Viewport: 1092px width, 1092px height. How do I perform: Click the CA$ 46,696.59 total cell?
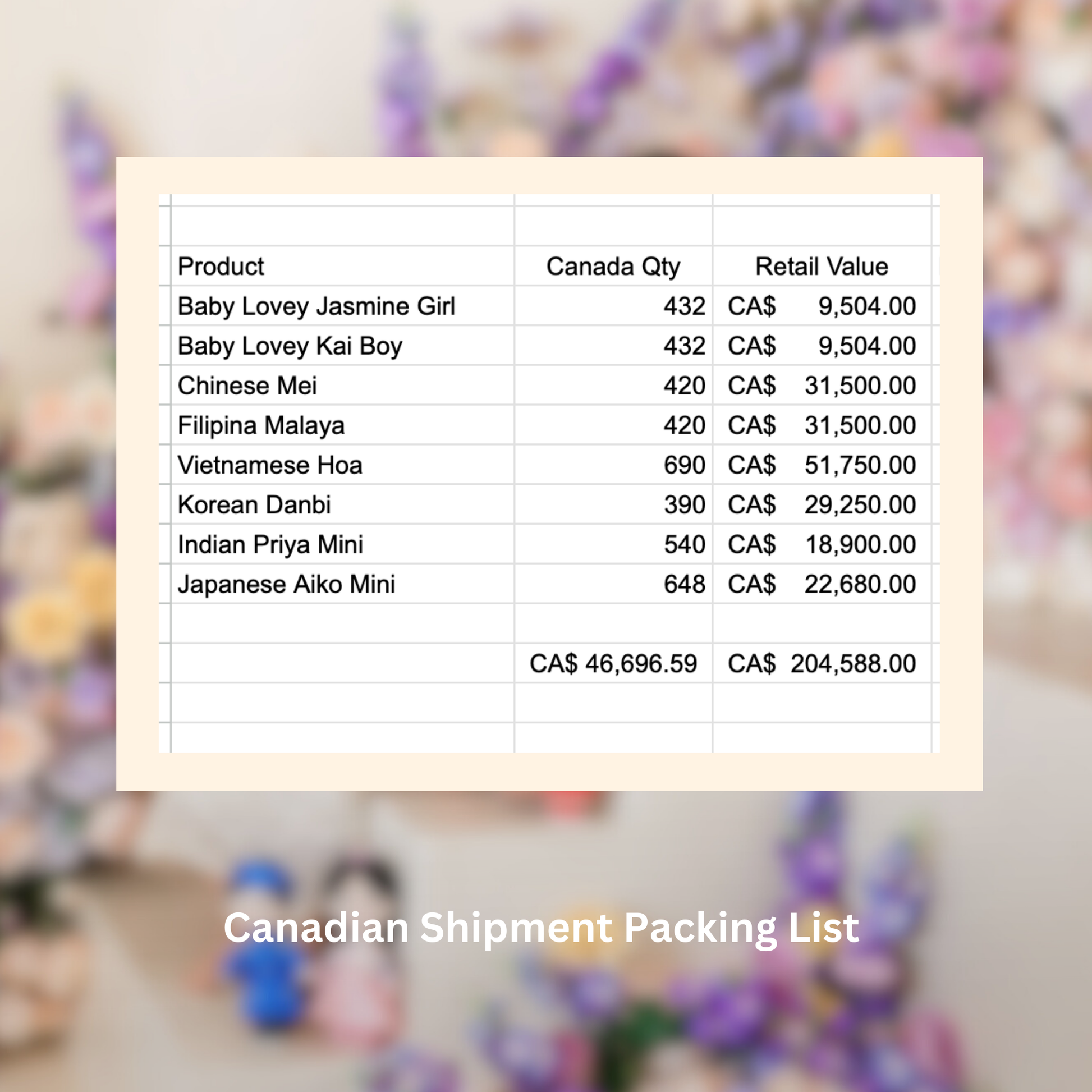click(x=613, y=663)
